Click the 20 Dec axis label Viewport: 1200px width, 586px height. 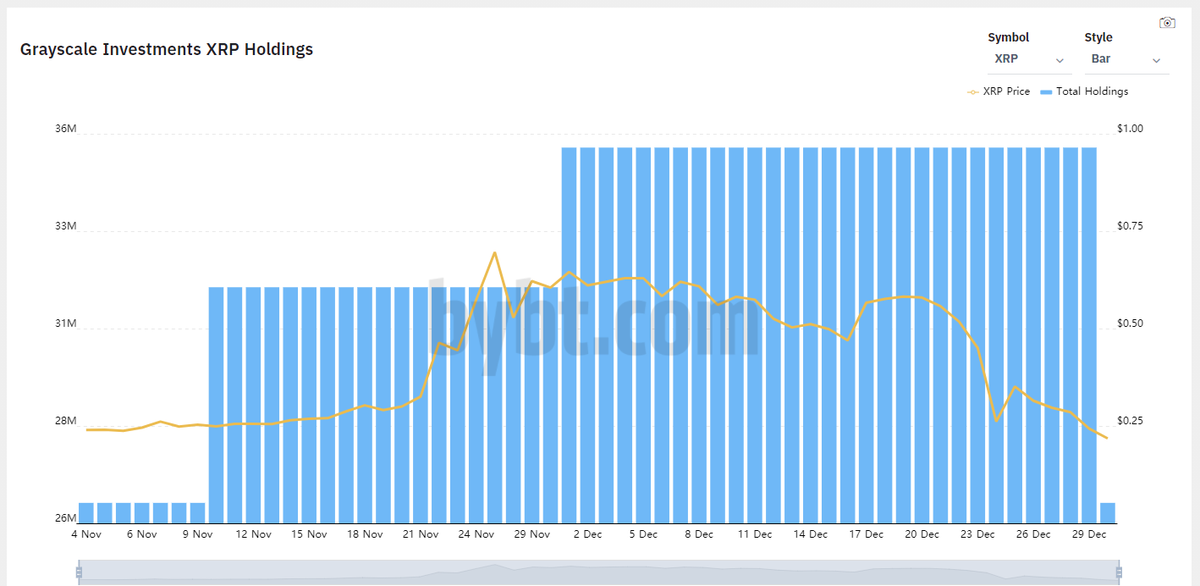pos(922,534)
